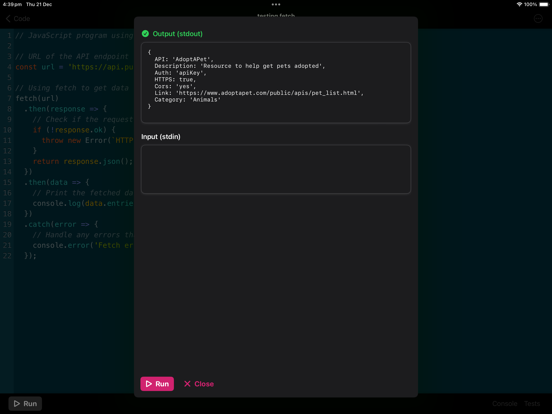
Task: Click the adoptapet.com Link output line
Action: pyautogui.click(x=259, y=93)
